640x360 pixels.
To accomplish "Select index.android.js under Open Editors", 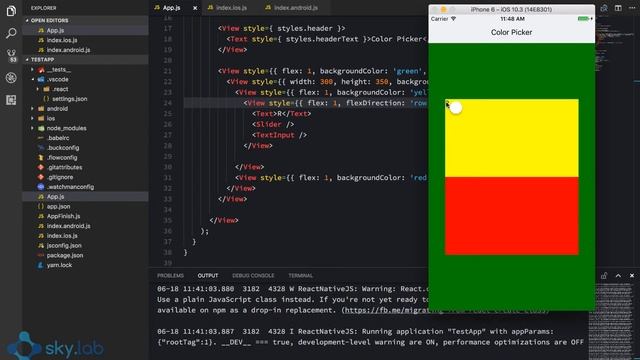I will click(x=68, y=50).
